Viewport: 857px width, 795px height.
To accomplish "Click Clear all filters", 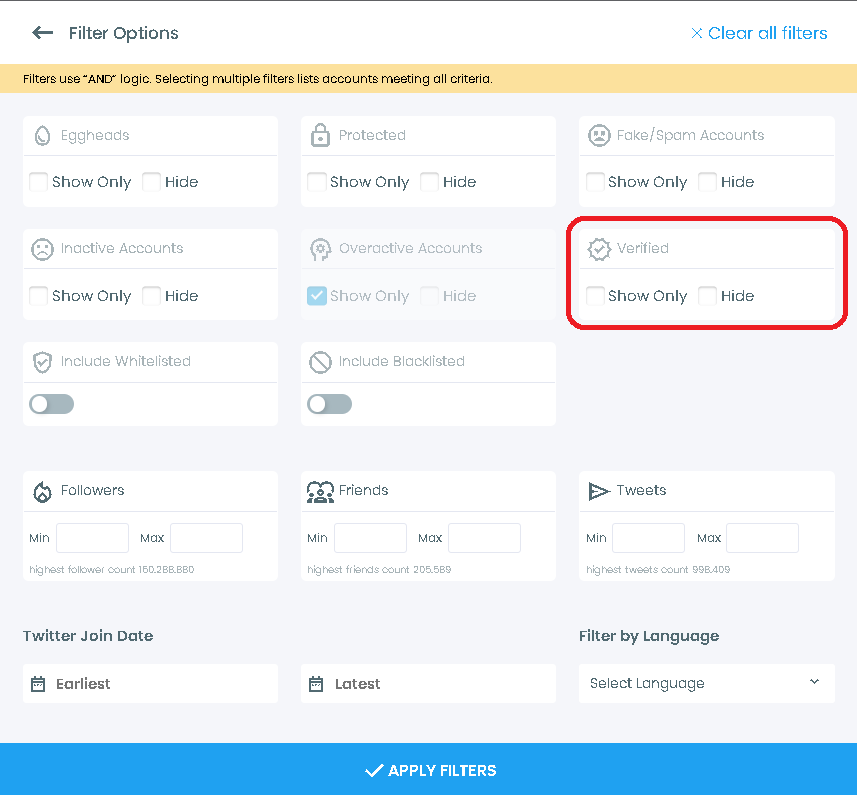I will click(x=760, y=33).
